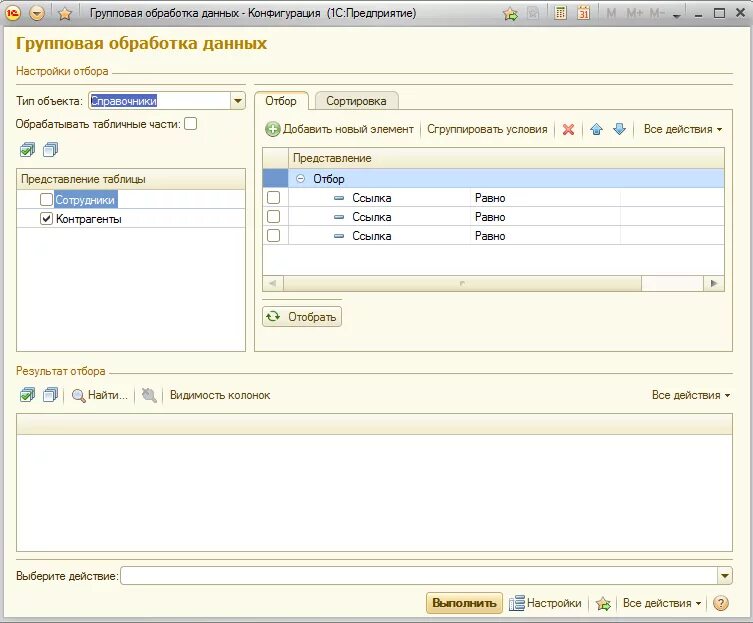Viewport: 753px width, 623px height.
Task: Click the Выберите действие input field
Action: (419, 575)
